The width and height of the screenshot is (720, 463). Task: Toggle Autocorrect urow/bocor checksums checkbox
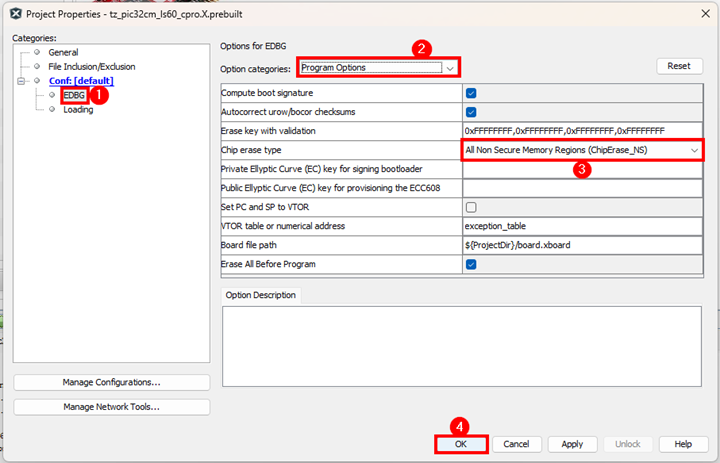471,111
